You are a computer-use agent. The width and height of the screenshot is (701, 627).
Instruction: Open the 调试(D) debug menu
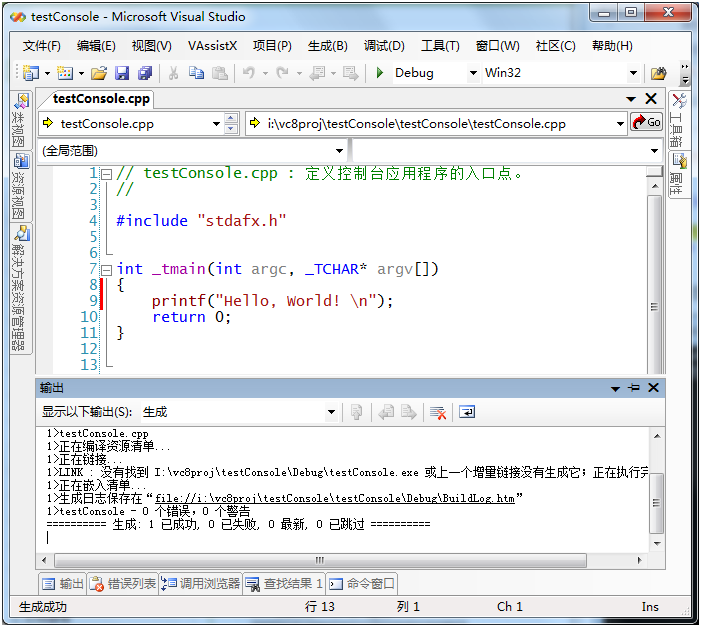click(x=384, y=46)
